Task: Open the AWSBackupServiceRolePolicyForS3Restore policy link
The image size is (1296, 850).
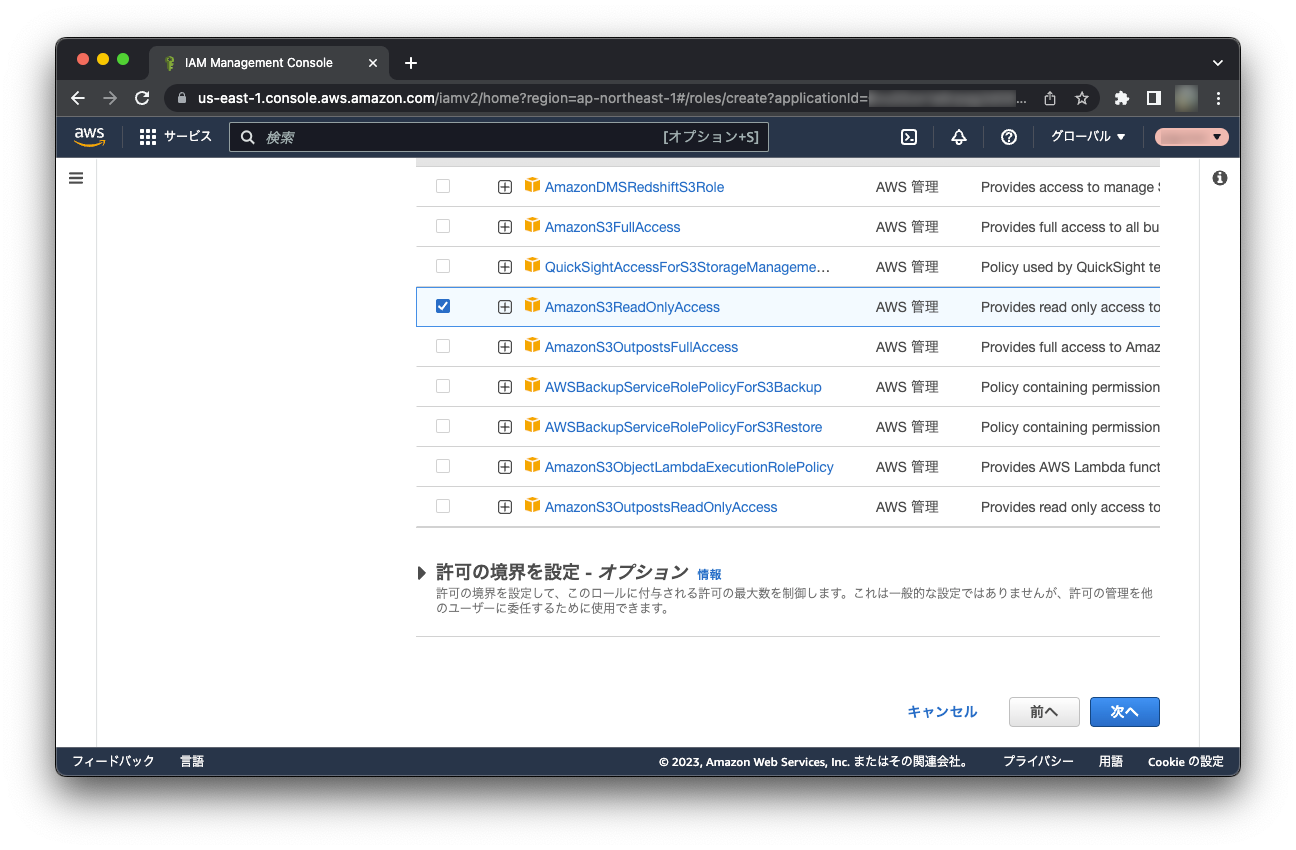Action: (x=683, y=427)
